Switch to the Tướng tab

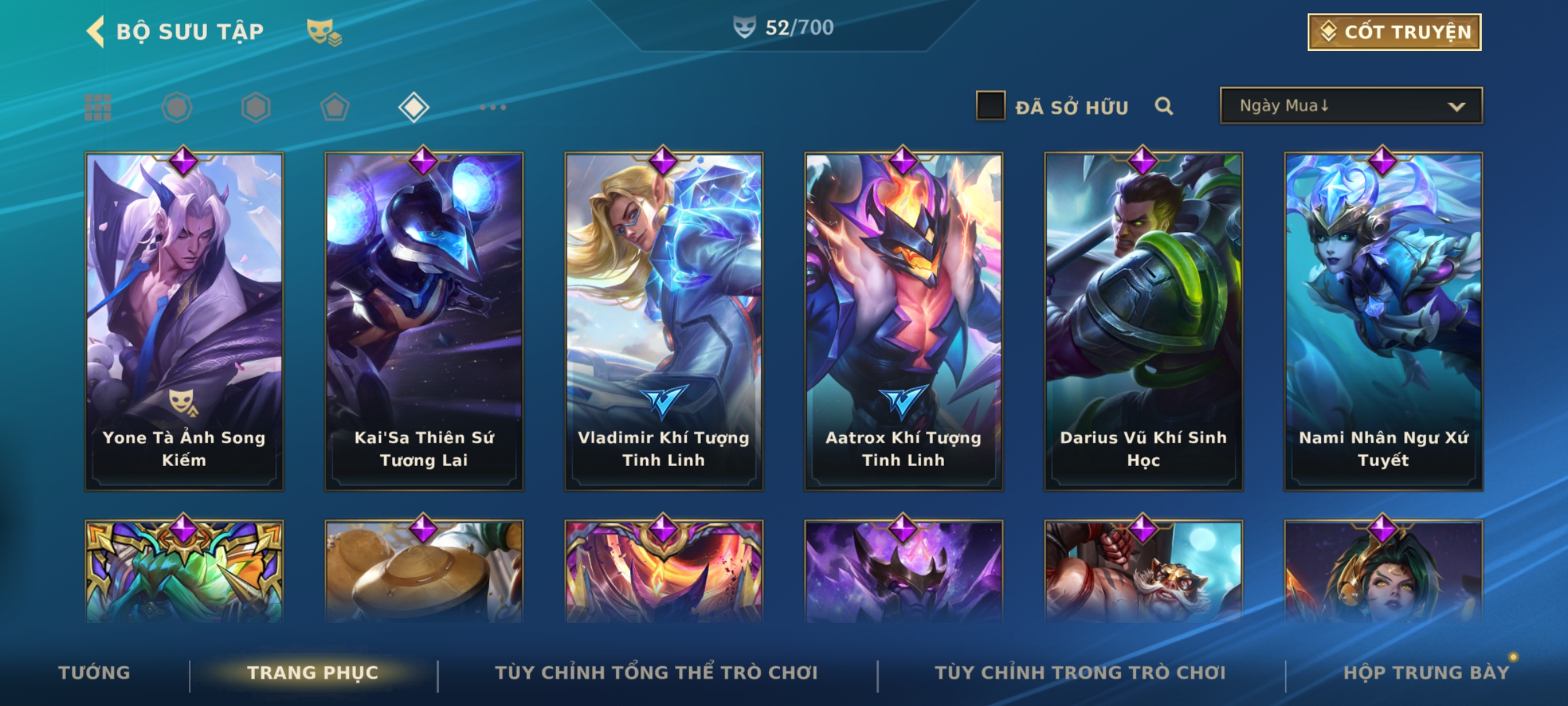94,673
